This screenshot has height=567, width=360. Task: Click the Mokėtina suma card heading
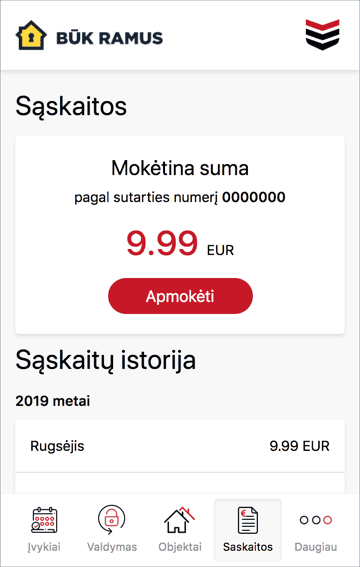tap(180, 168)
